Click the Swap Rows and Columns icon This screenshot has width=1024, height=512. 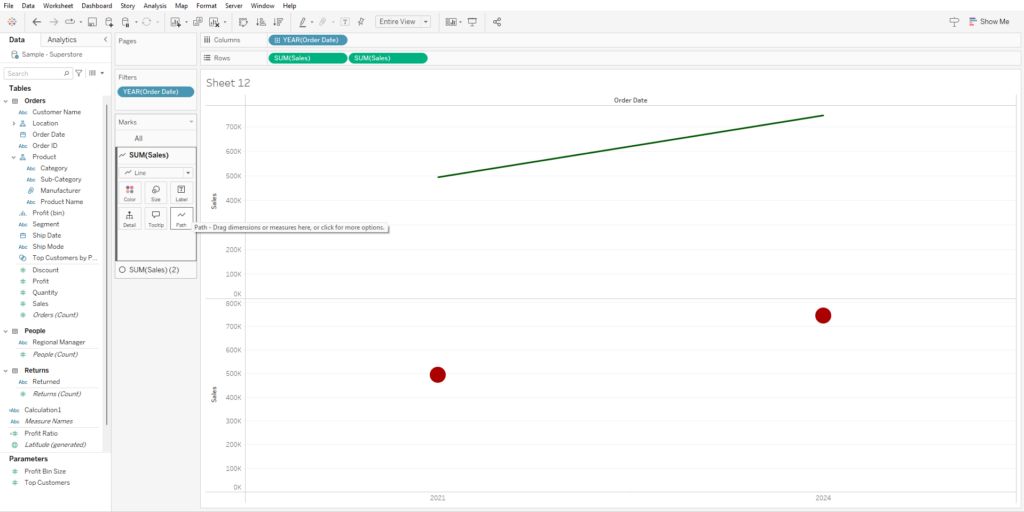[243, 22]
